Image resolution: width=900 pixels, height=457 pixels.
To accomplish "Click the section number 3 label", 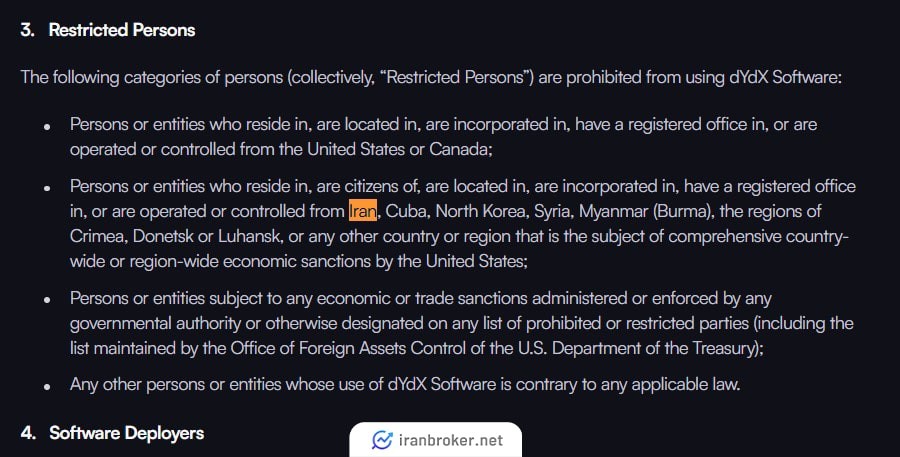I will pyautogui.click(x=27, y=30).
